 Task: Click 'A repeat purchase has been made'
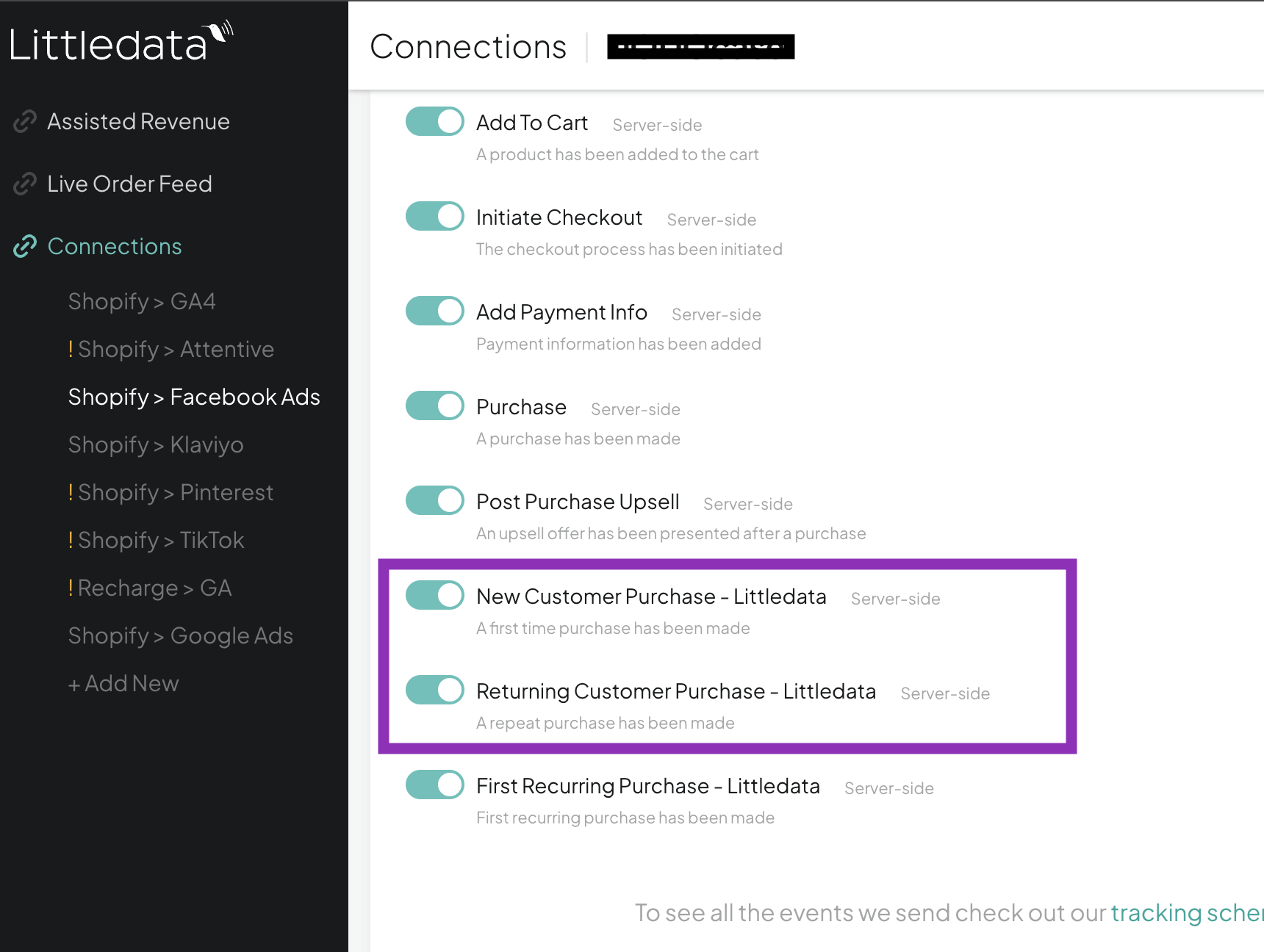pos(606,723)
